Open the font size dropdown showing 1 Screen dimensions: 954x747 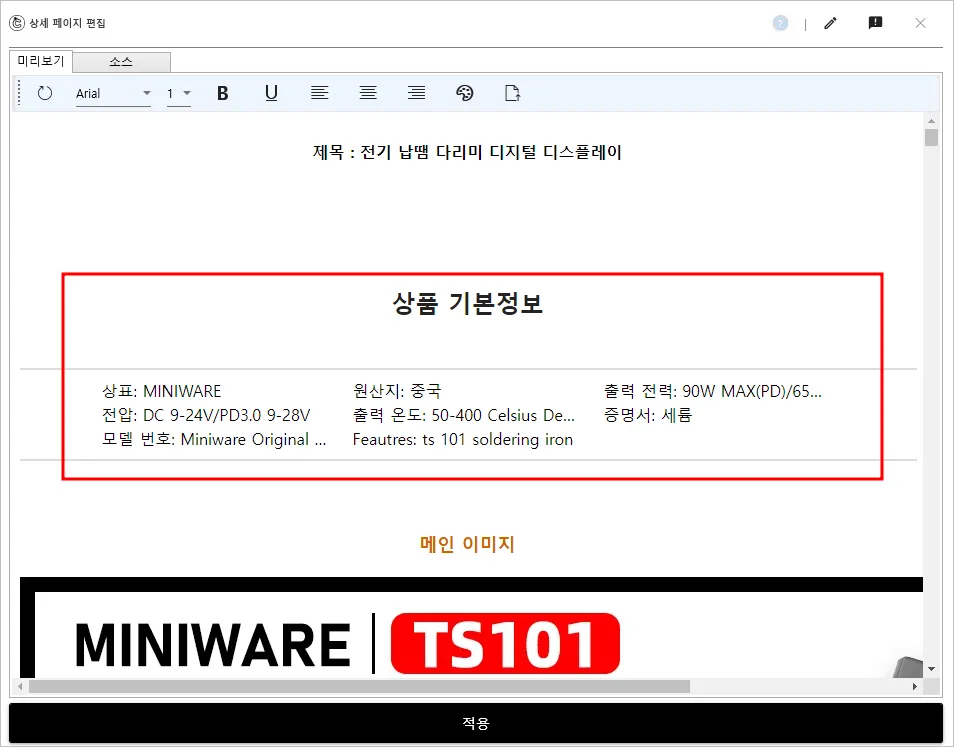tap(179, 94)
